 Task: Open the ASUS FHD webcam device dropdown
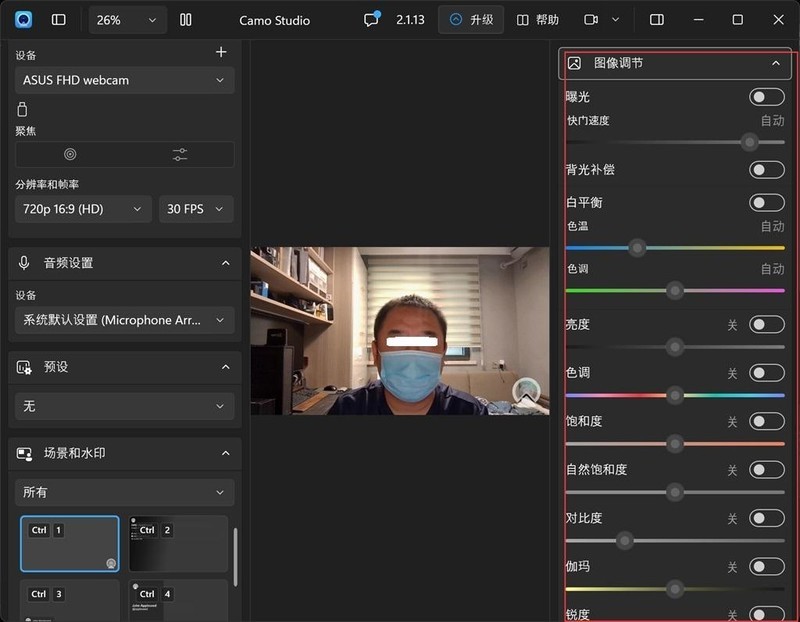124,80
